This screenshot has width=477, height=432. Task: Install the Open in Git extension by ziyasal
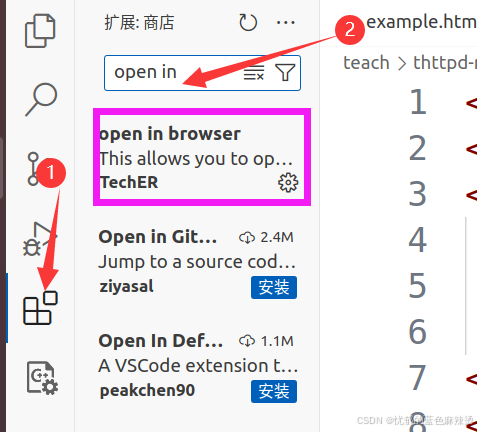[274, 287]
